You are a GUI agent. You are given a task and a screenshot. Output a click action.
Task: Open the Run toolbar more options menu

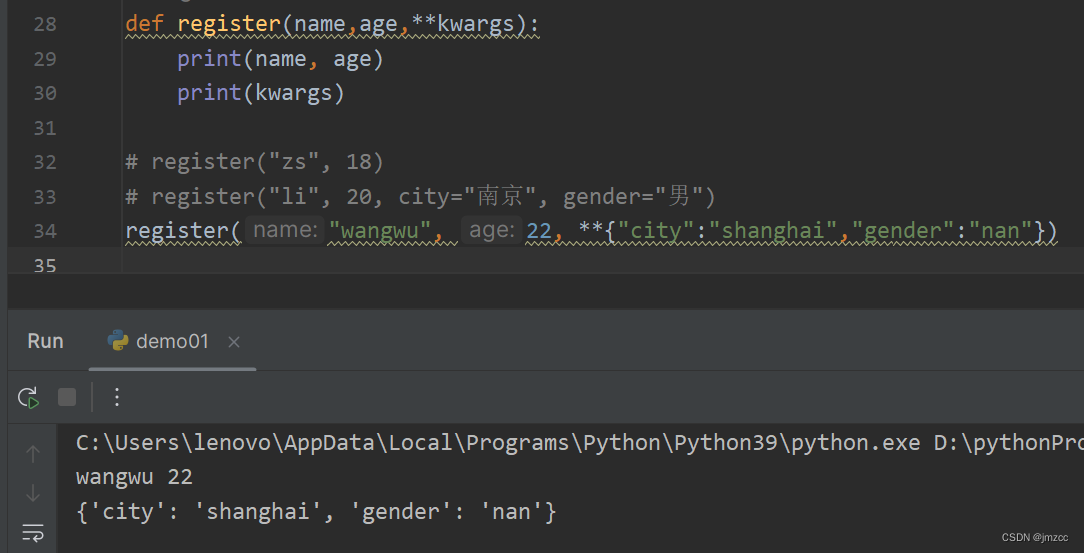click(x=117, y=397)
